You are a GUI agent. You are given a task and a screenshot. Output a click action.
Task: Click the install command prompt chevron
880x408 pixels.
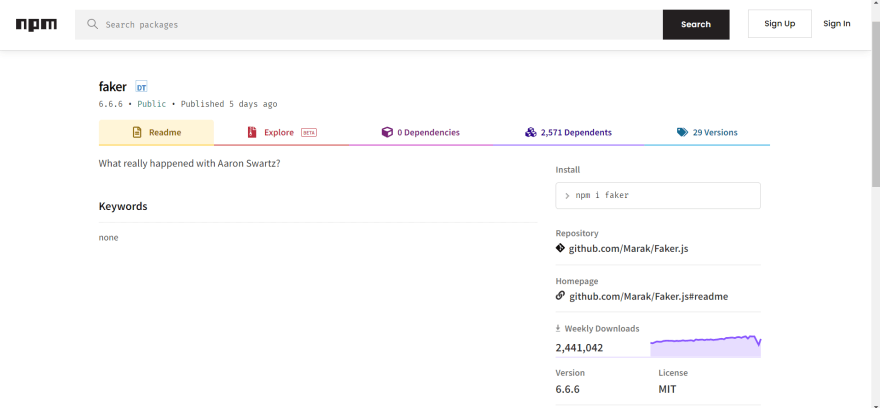pos(567,196)
